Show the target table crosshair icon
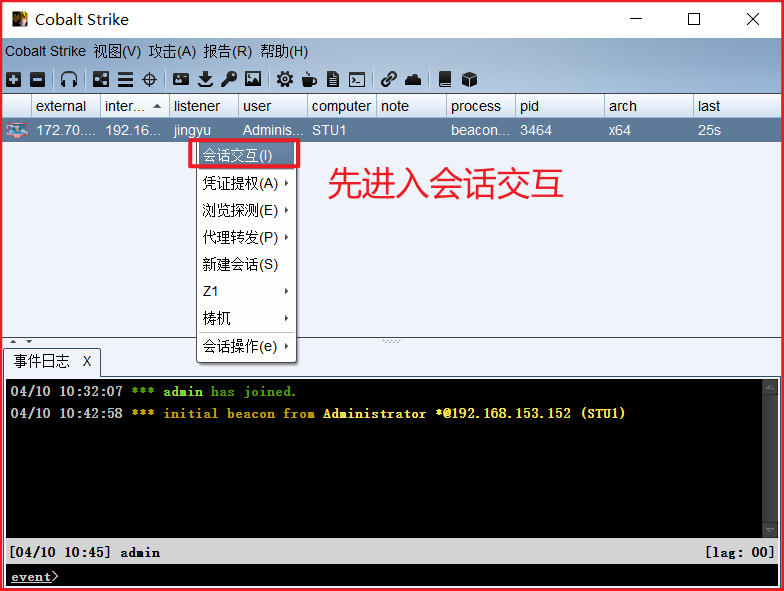 [x=149, y=79]
